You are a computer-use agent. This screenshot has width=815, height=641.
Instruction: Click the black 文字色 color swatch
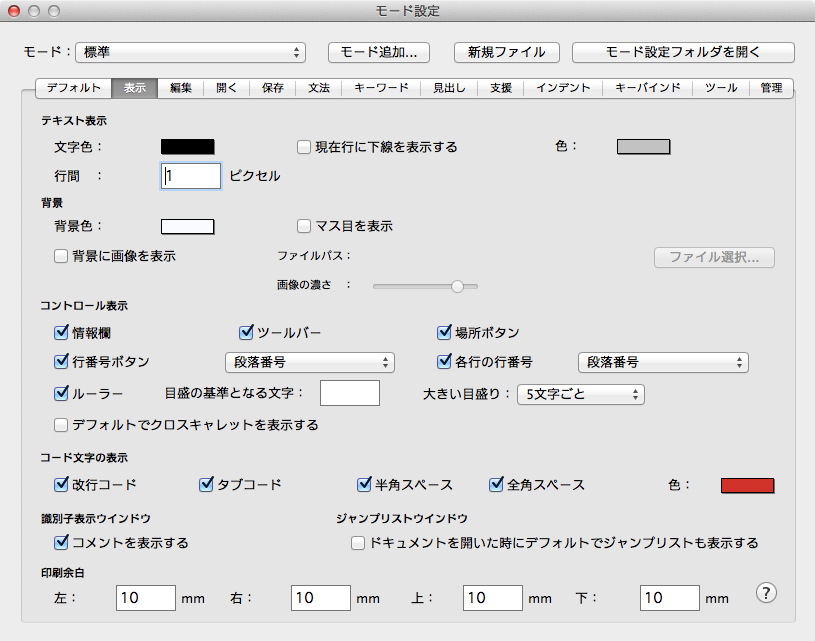pyautogui.click(x=188, y=147)
